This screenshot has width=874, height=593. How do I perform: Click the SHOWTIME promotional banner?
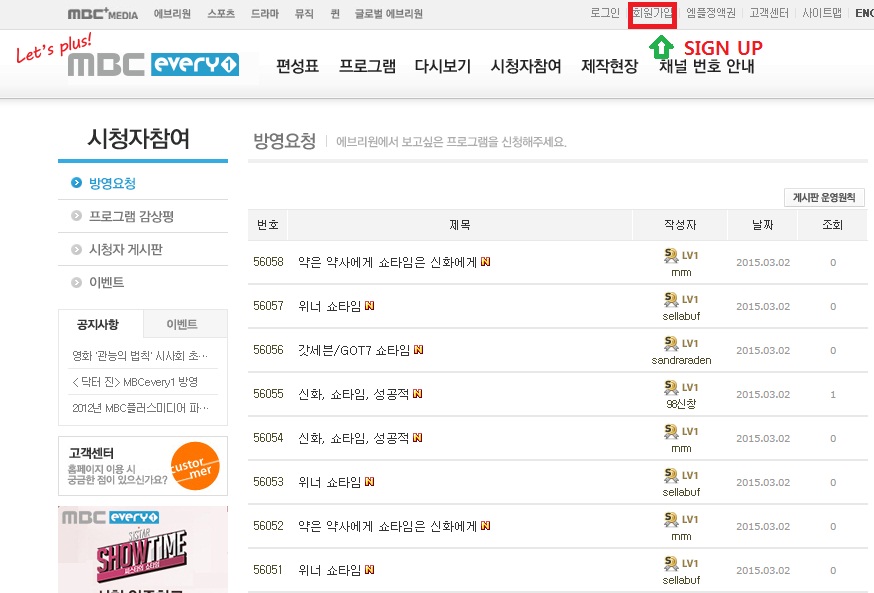143,550
